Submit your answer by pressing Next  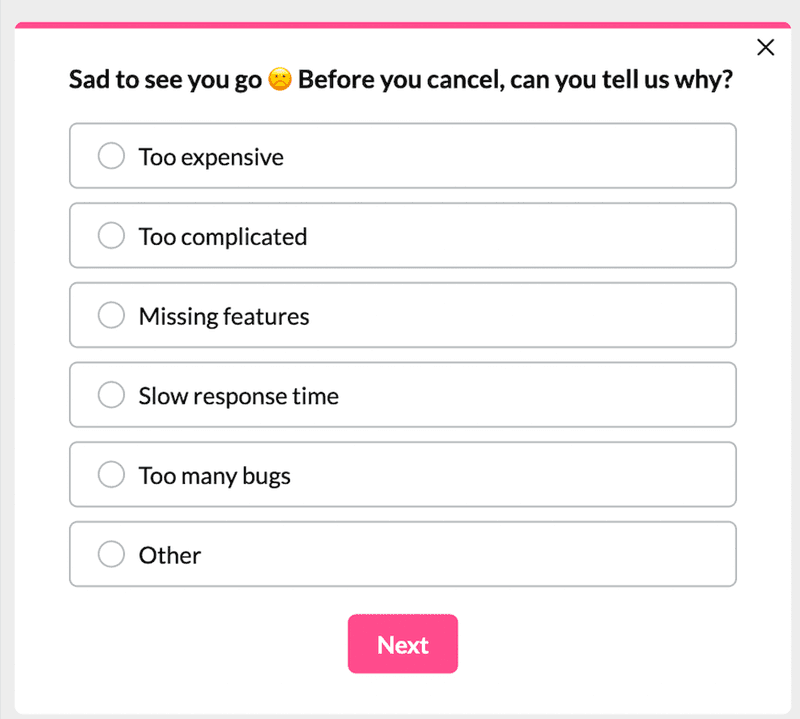(402, 644)
